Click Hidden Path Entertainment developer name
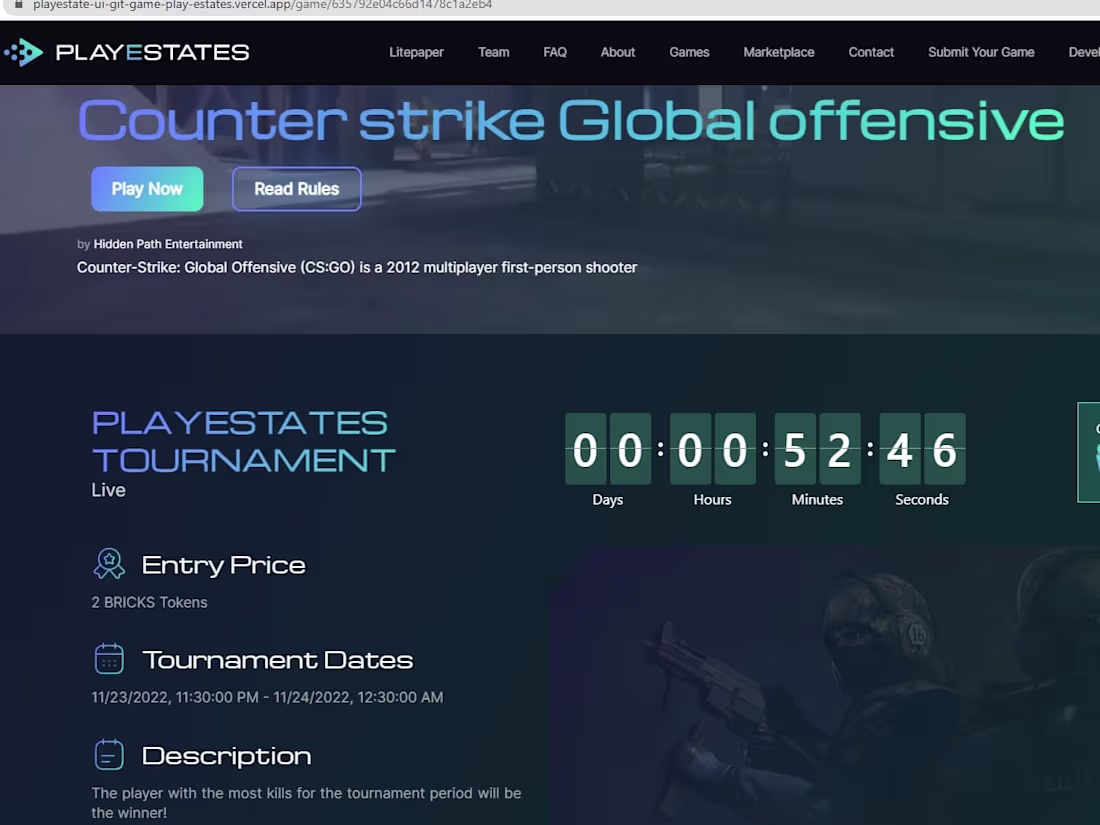The image size is (1100, 825). pos(167,243)
